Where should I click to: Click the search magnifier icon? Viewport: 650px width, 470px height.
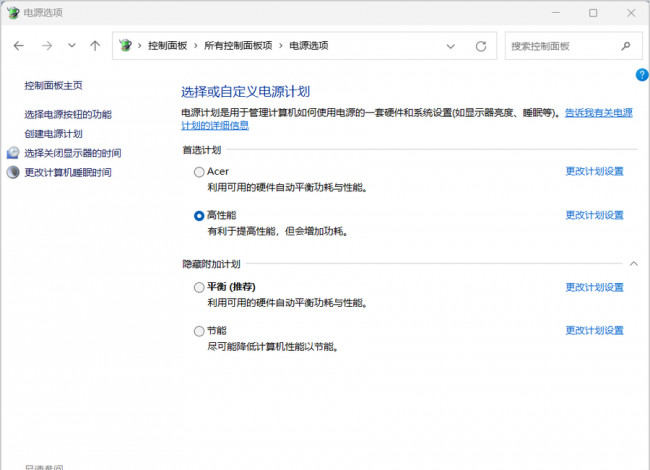[x=626, y=46]
